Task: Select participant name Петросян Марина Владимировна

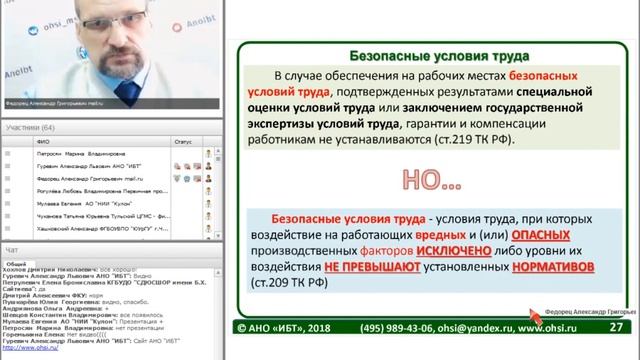Action: pos(81,154)
